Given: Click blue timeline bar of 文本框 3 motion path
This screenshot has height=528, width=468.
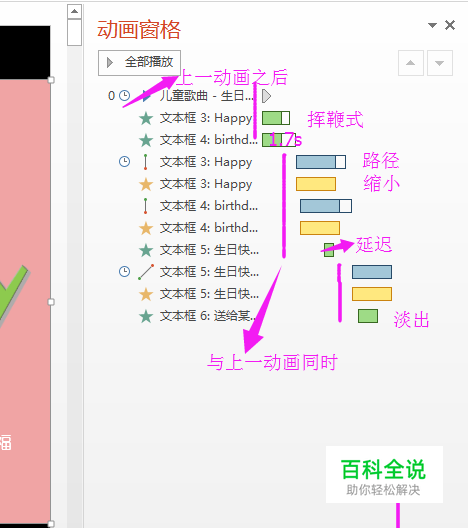Looking at the screenshot, I should click(321, 162).
